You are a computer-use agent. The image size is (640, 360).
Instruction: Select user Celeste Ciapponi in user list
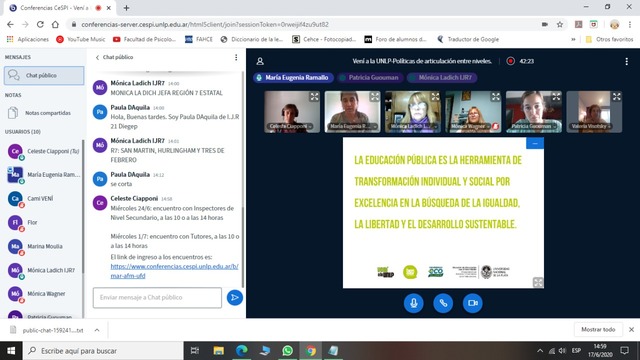pos(44,151)
